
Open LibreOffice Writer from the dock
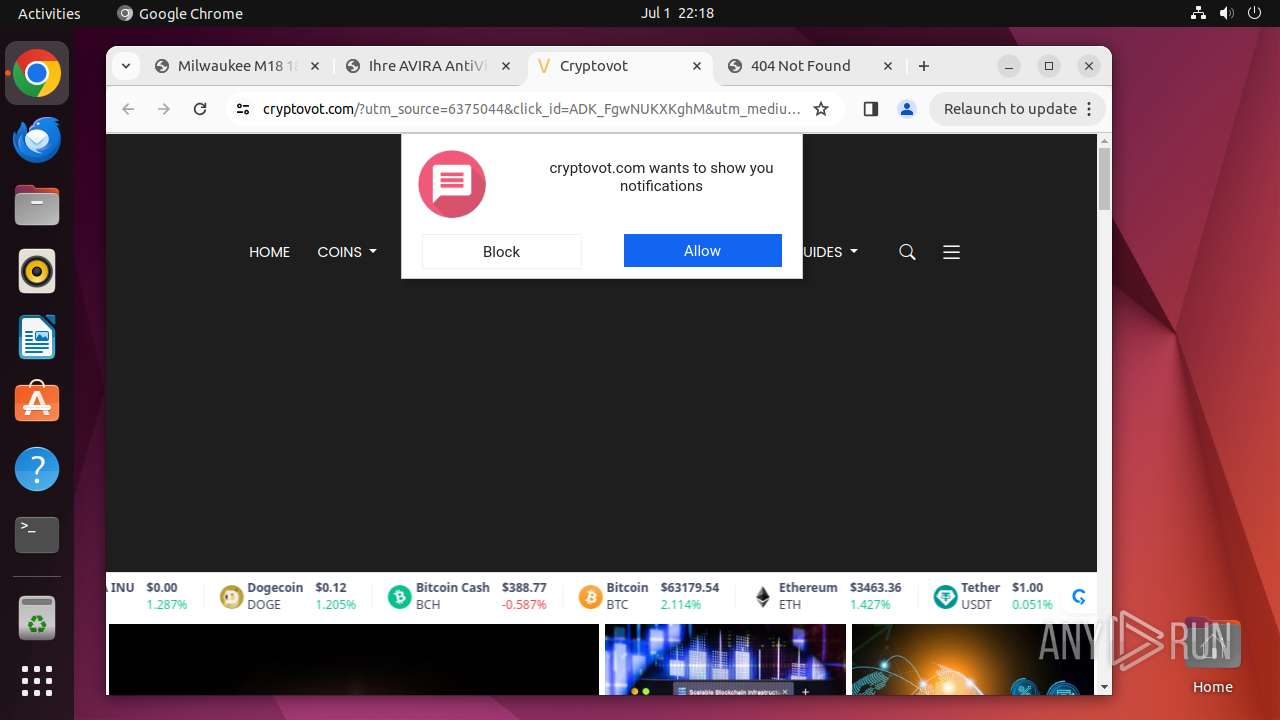37,337
